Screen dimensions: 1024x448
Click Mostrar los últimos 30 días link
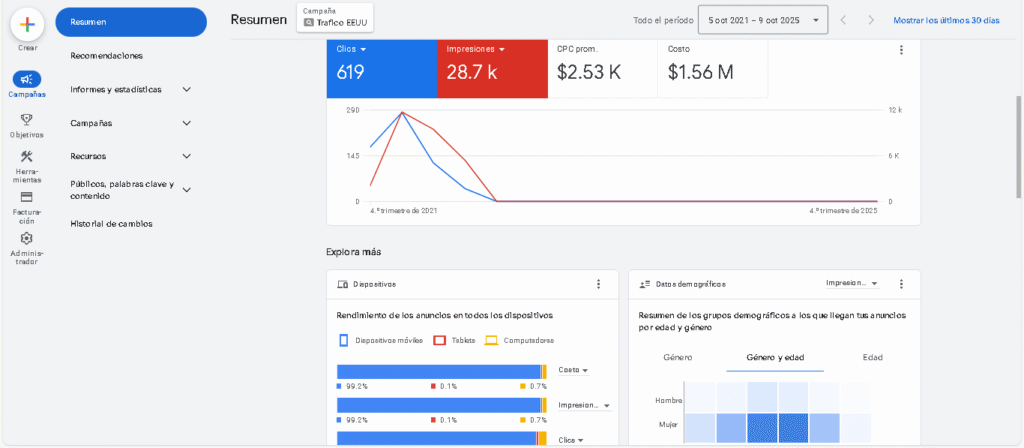(x=946, y=20)
